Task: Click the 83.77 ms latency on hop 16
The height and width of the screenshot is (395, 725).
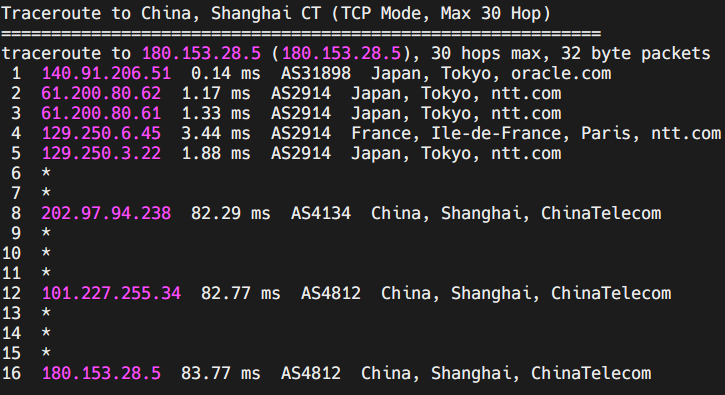Action: 221,373
